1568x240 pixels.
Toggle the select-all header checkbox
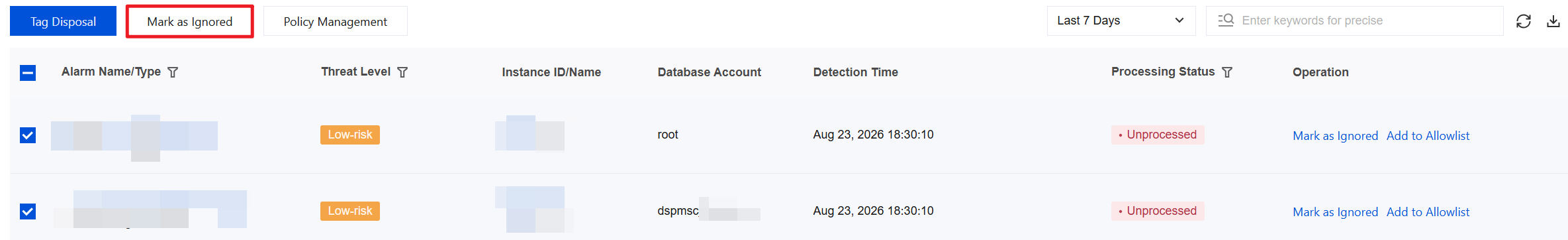point(28,73)
